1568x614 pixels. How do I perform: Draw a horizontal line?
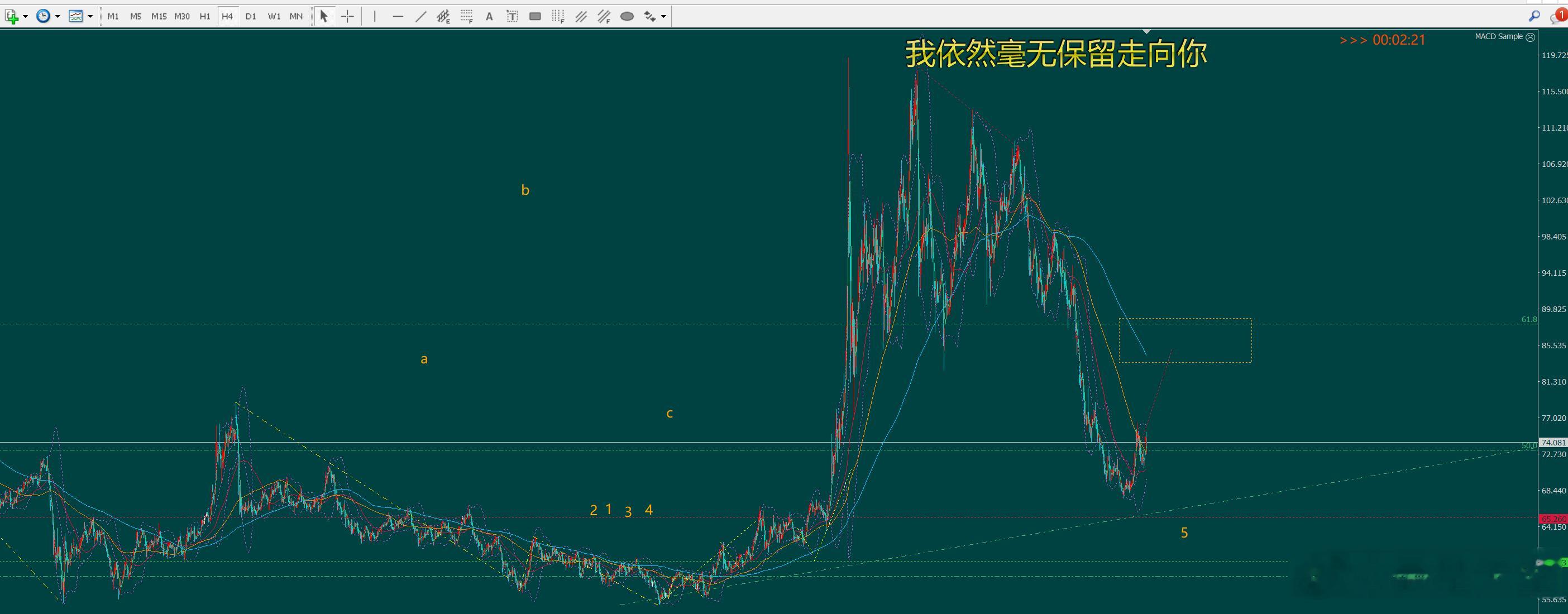click(x=398, y=16)
